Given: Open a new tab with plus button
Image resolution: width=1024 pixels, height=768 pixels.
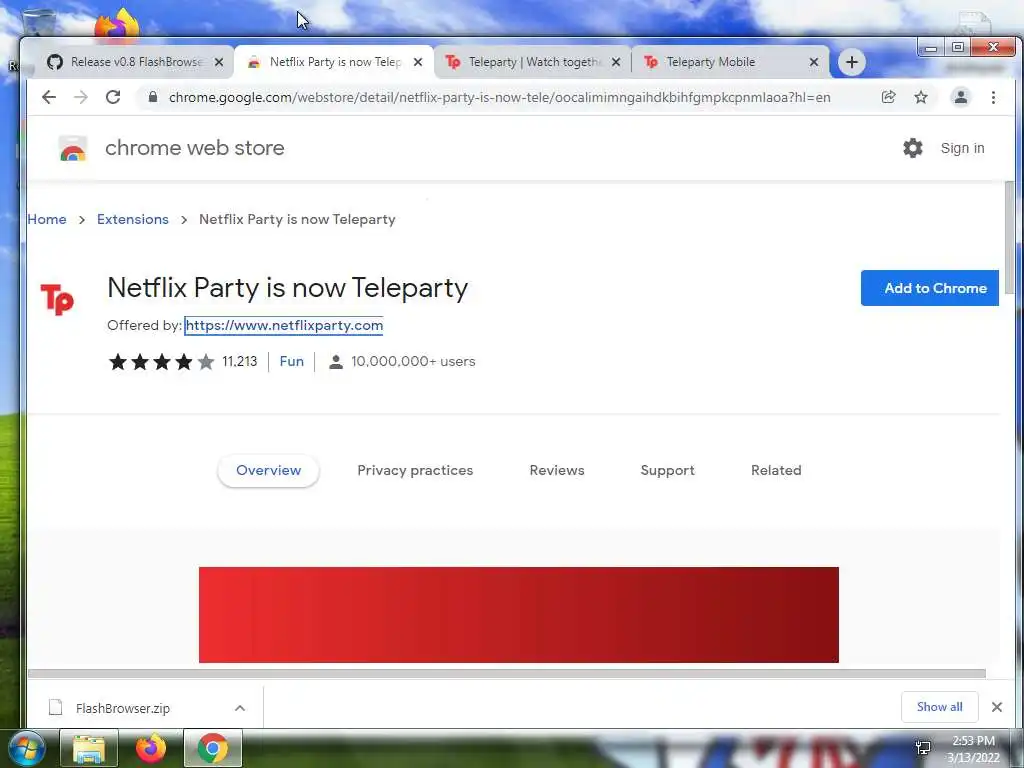Looking at the screenshot, I should [x=852, y=62].
